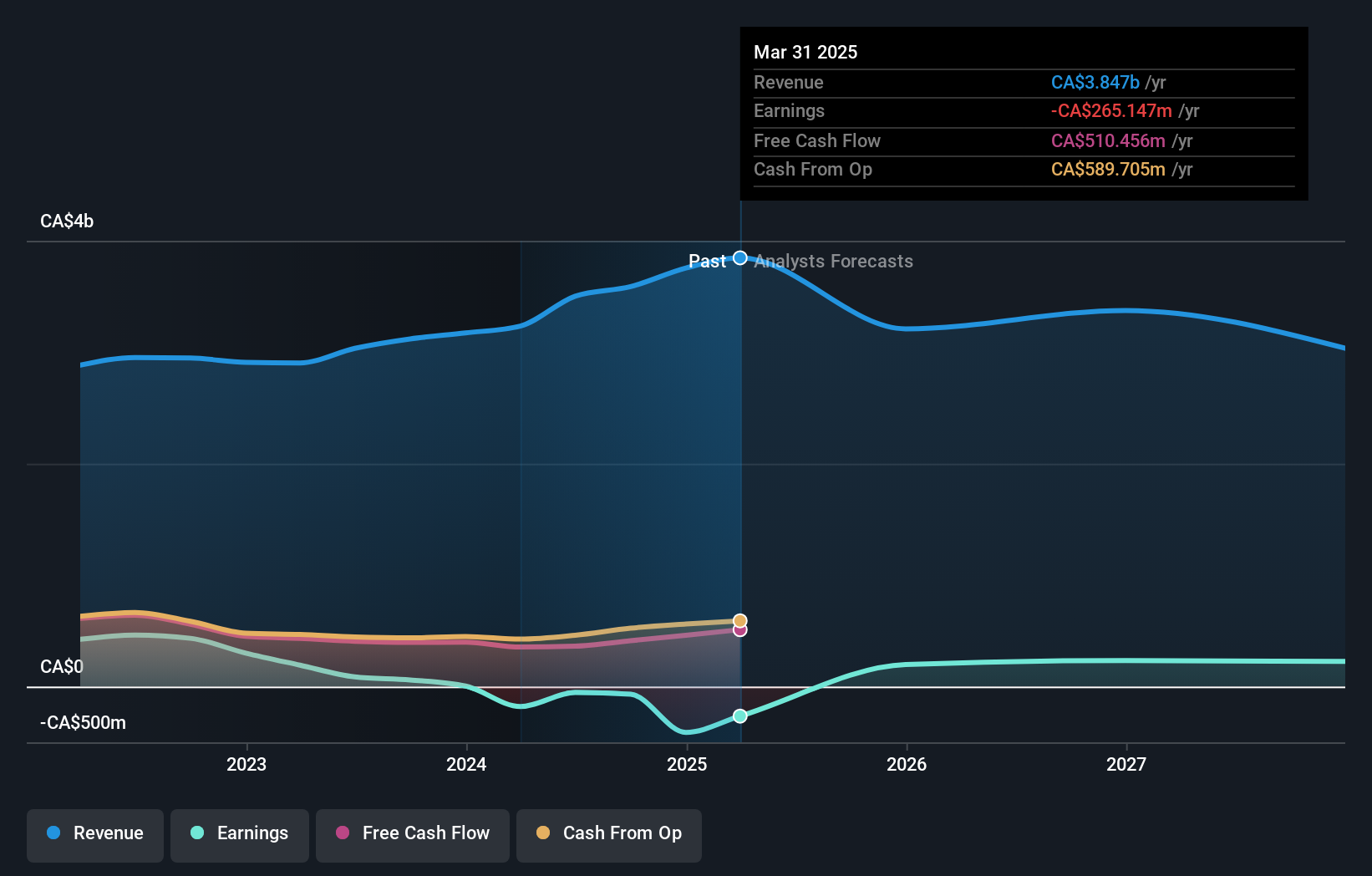Click the Cash From Op data point marker
Viewport: 1372px width, 876px height.
pos(740,620)
